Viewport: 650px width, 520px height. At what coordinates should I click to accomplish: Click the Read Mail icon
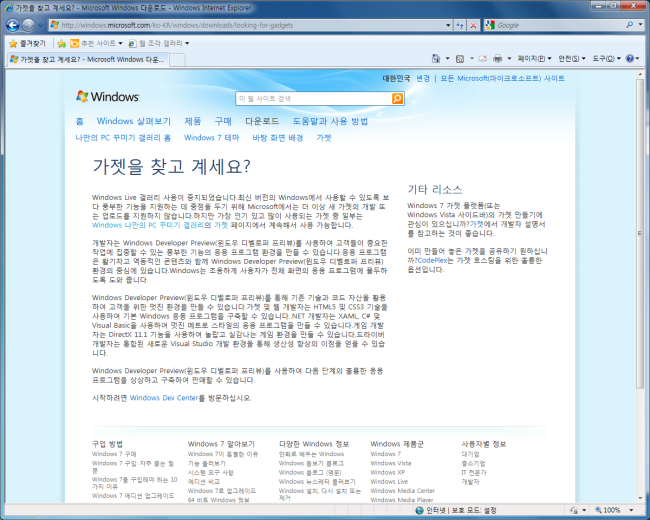[x=483, y=59]
